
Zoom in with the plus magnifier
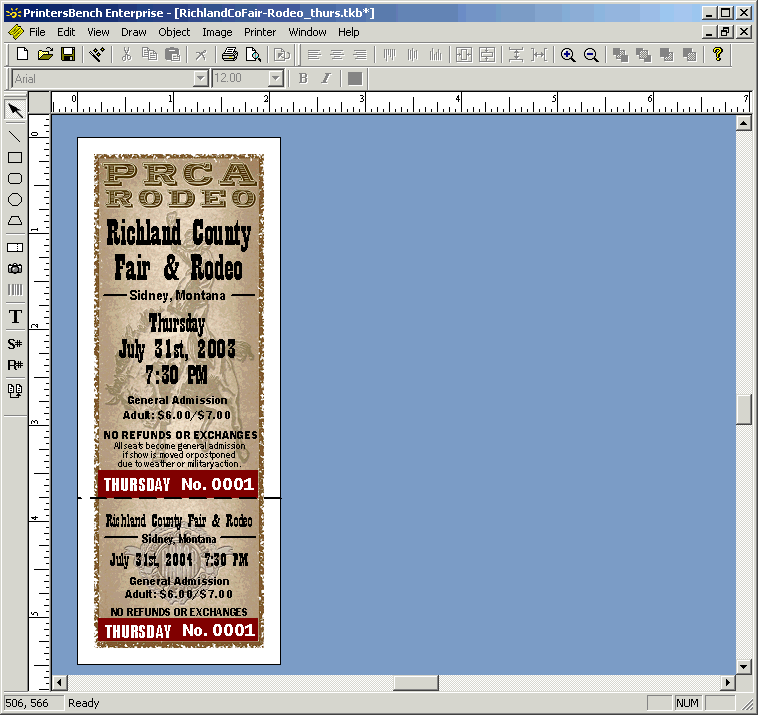point(568,55)
